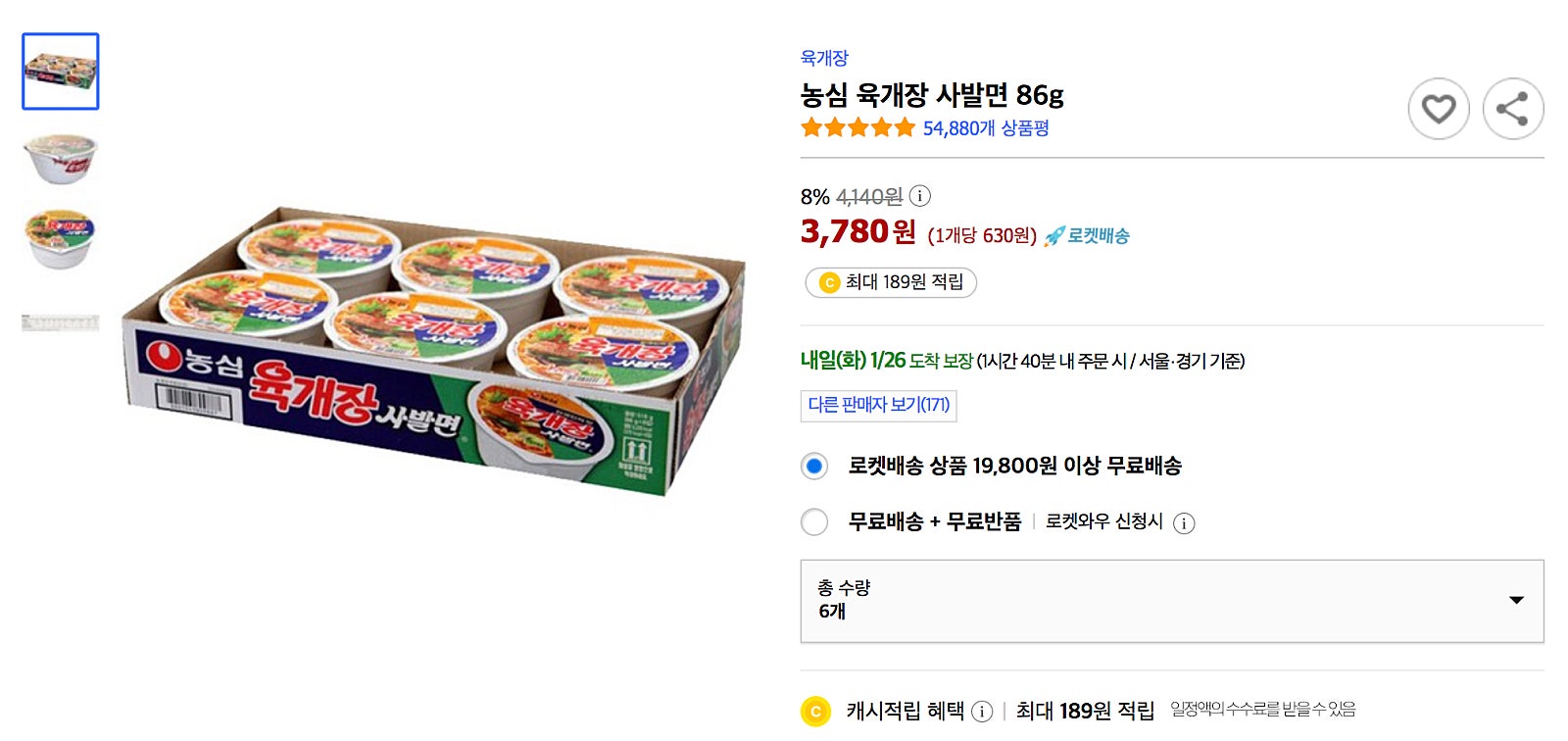Click the main product image
The width and height of the screenshot is (1568, 741).
click(434, 351)
